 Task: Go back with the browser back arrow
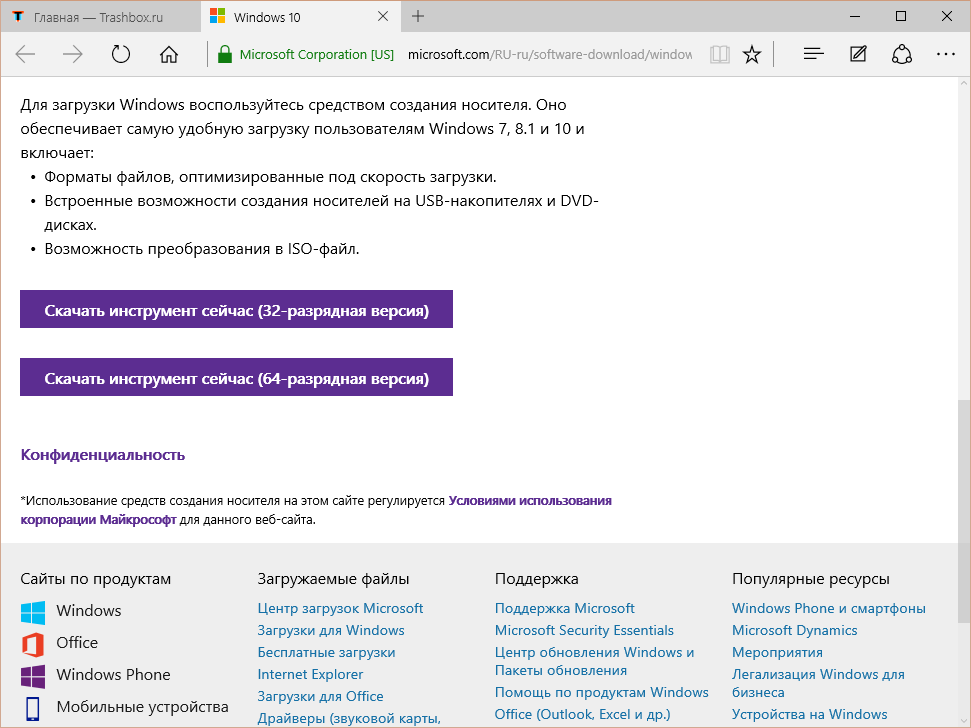25,54
